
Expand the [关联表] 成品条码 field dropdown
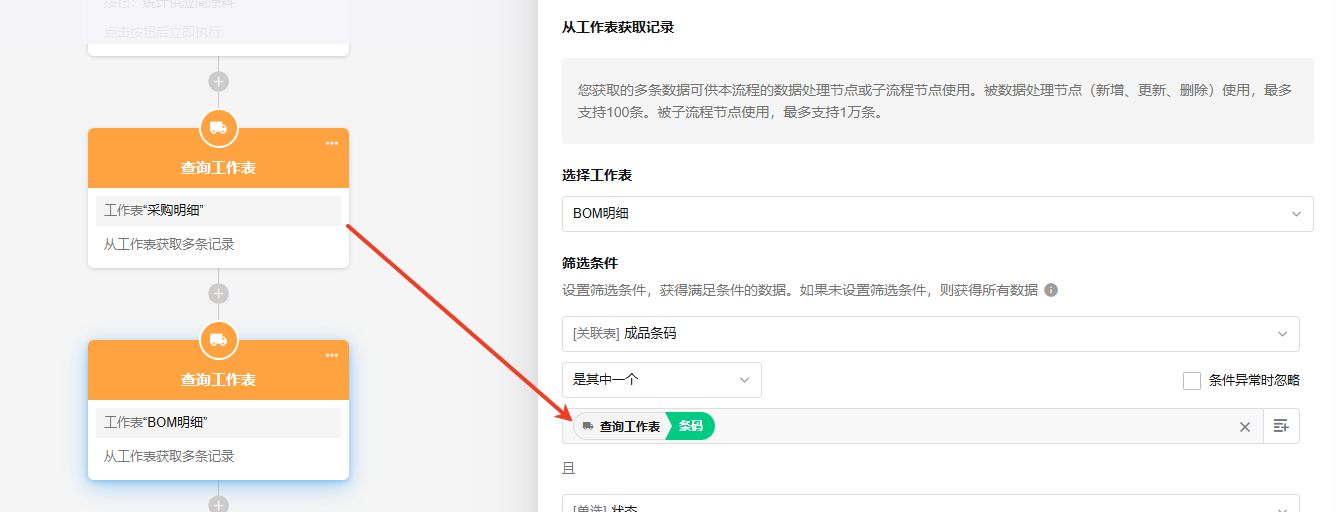(x=930, y=334)
